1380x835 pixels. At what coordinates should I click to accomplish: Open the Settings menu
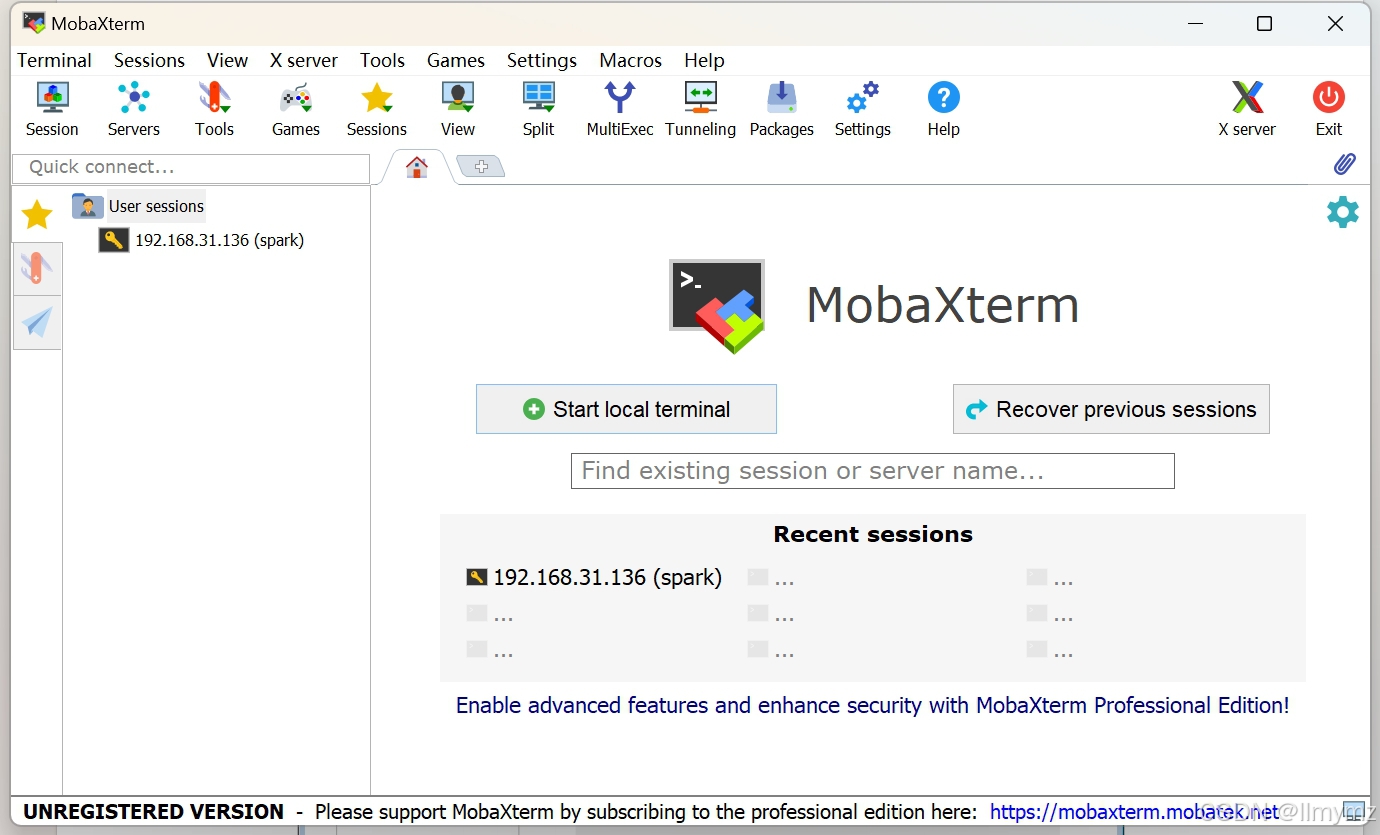[542, 60]
